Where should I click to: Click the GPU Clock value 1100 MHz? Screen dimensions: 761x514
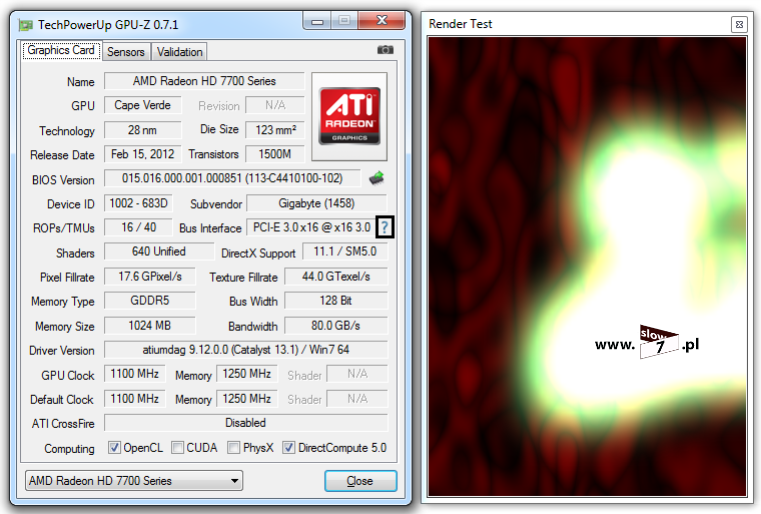pyautogui.click(x=134, y=374)
